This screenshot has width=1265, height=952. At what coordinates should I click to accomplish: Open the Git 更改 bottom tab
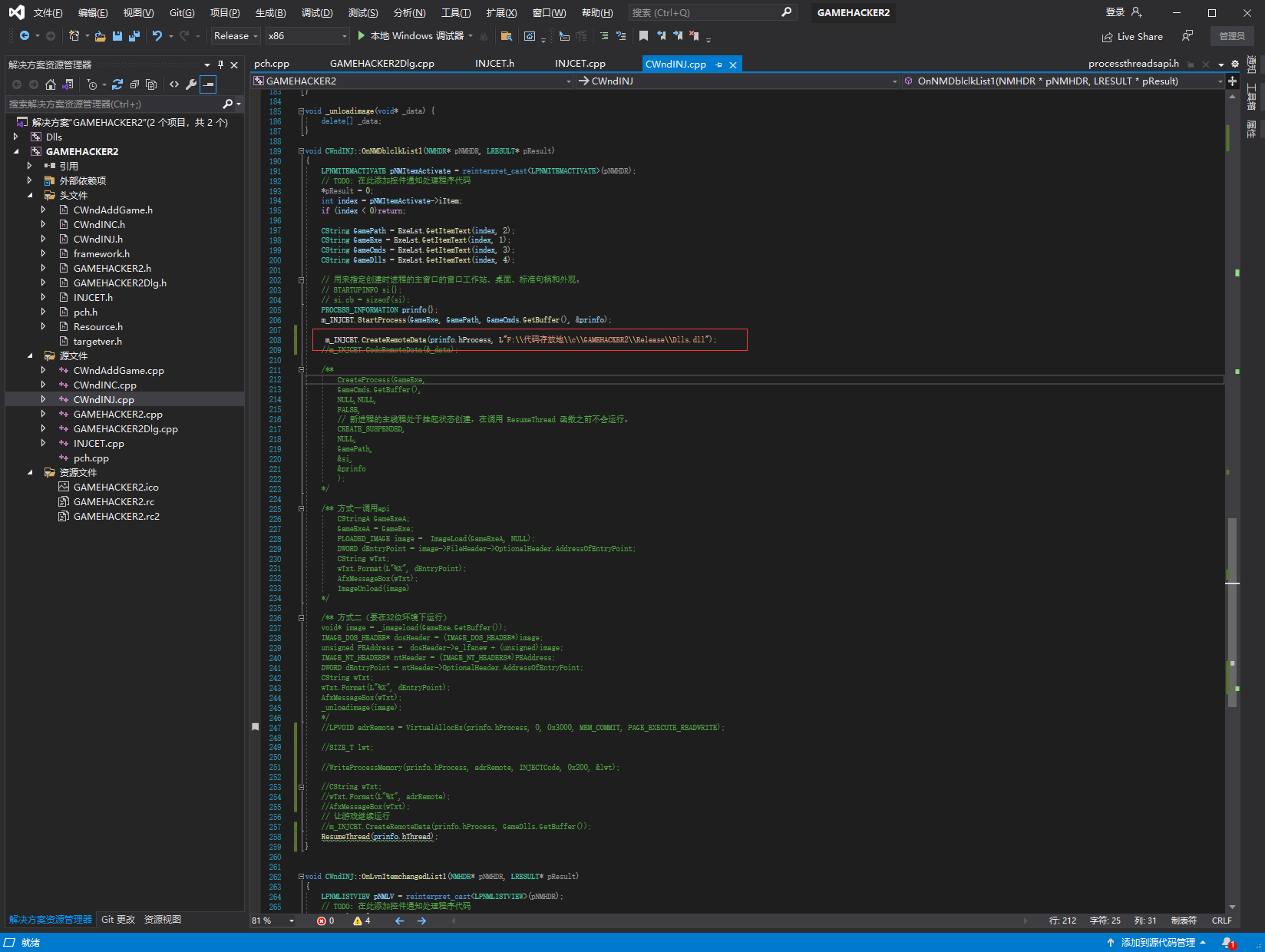point(118,919)
